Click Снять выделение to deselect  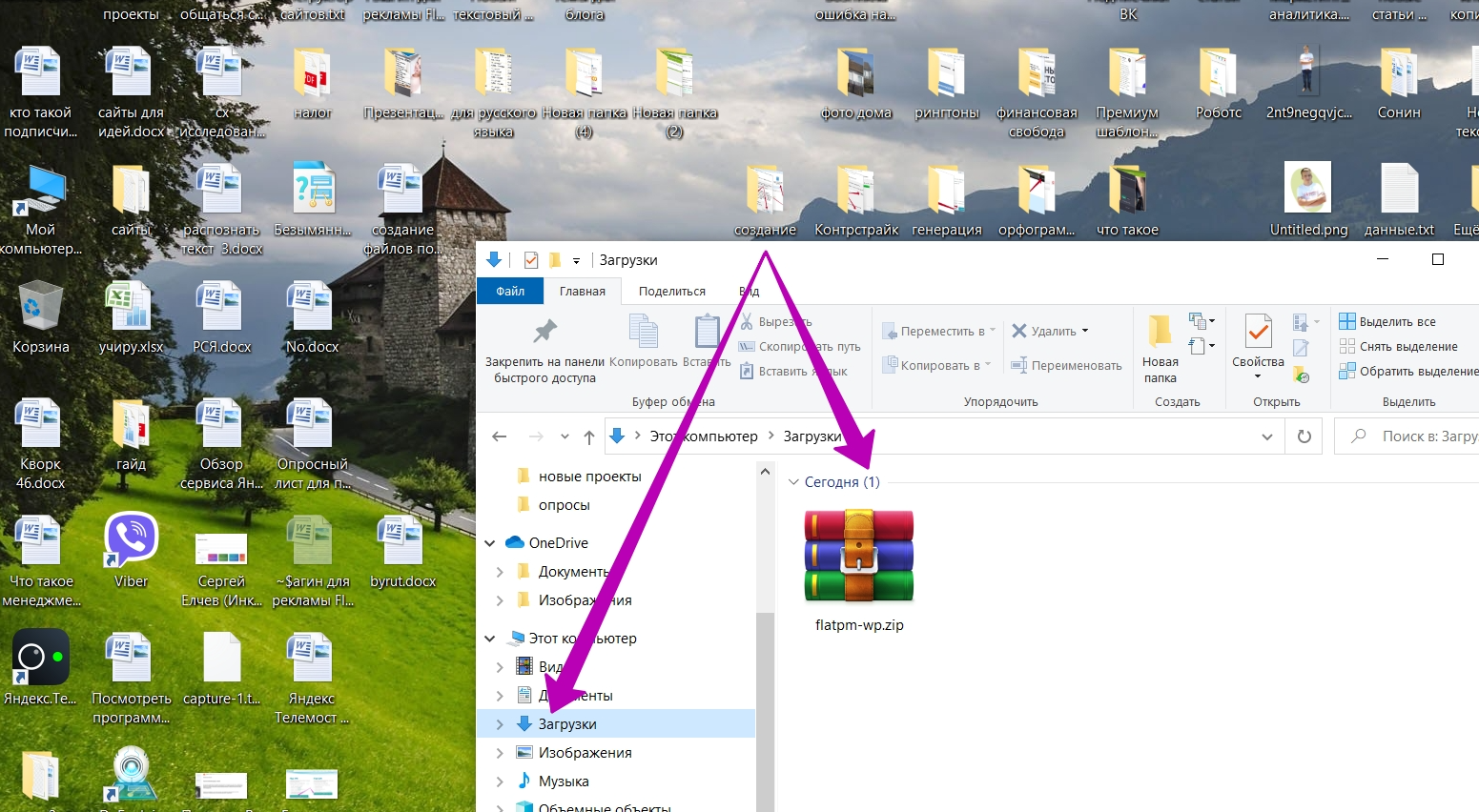click(x=1398, y=346)
